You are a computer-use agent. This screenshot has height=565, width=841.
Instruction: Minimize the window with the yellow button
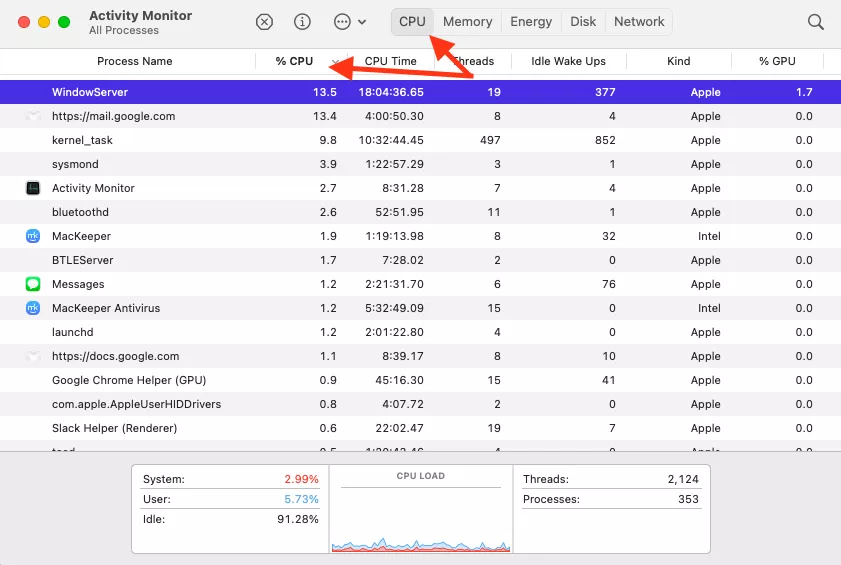44,22
